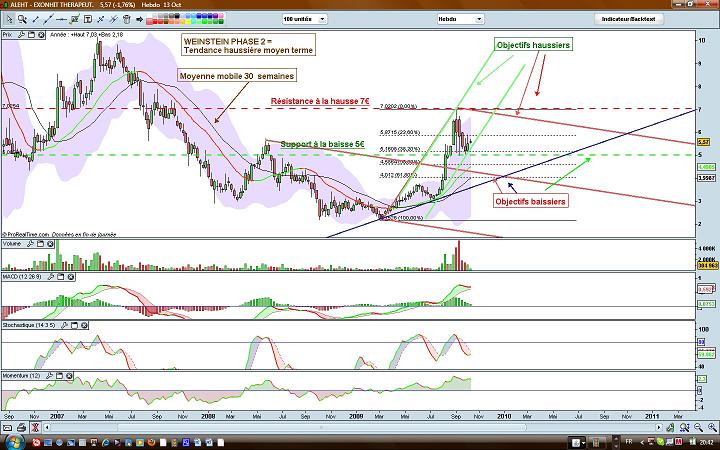Click Prix panel window icon
This screenshot has height=450, width=720.
[31, 35]
